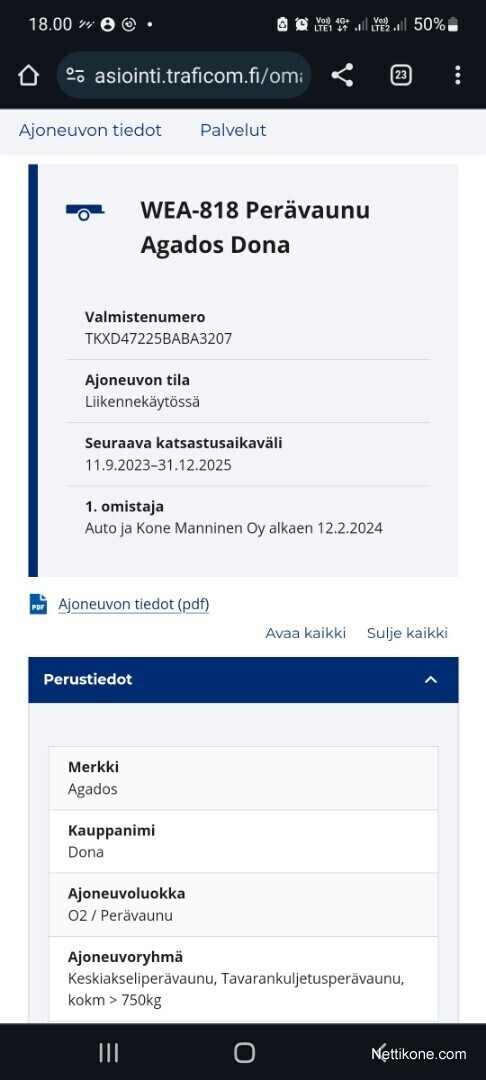This screenshot has height=1080, width=486.
Task: Tap the Perustiedot header title
Action: click(x=87, y=680)
